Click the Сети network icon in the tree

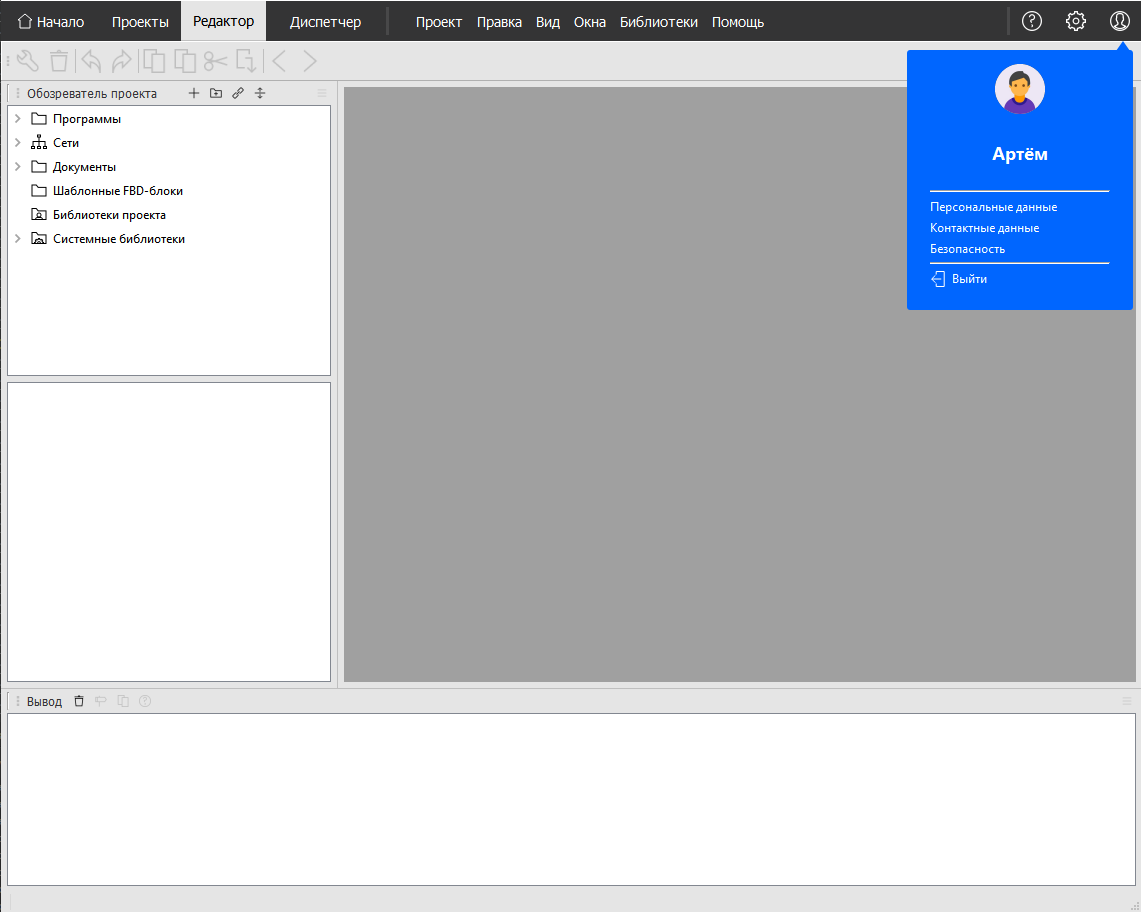[x=37, y=142]
